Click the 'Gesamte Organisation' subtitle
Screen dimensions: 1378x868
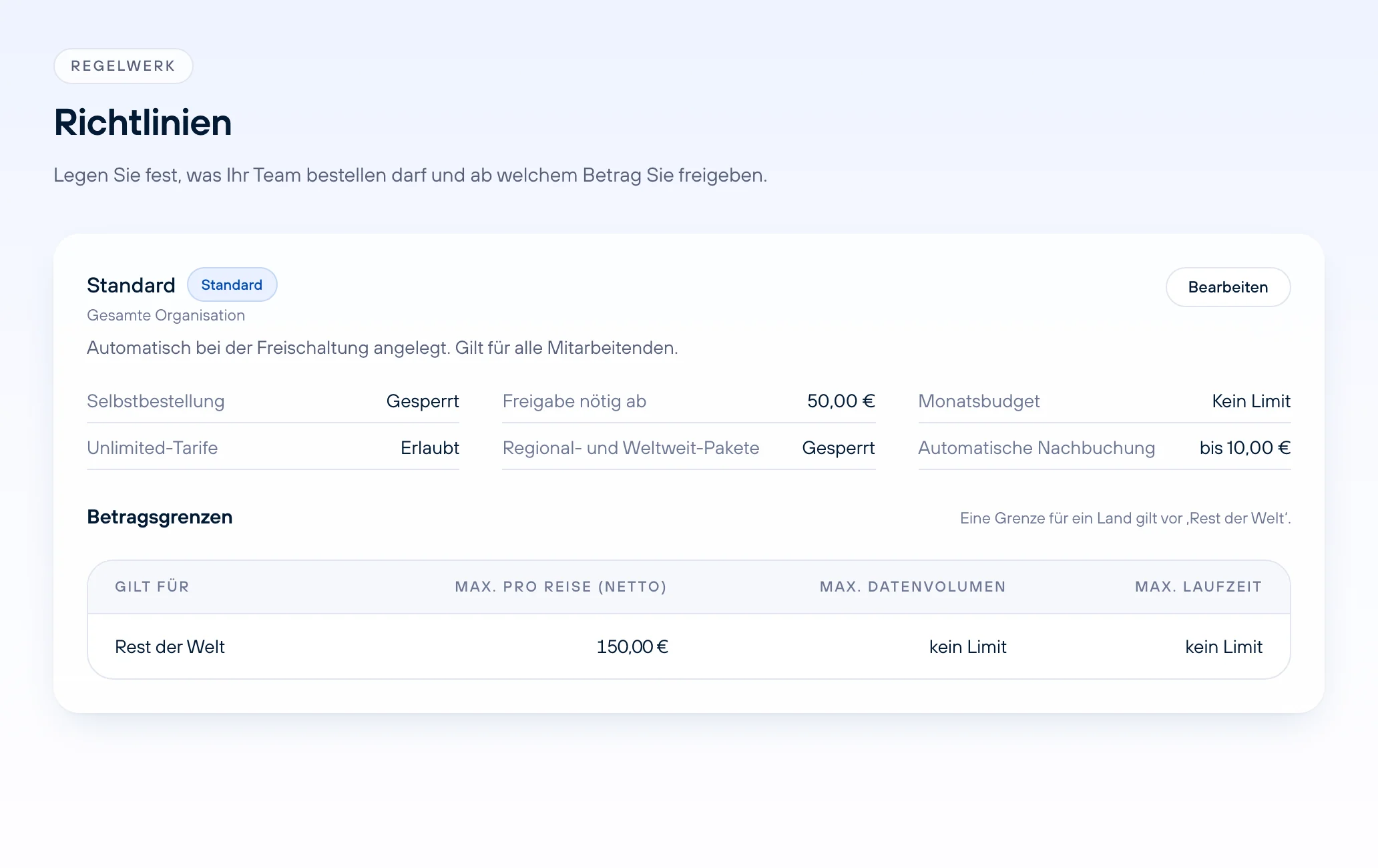click(166, 315)
